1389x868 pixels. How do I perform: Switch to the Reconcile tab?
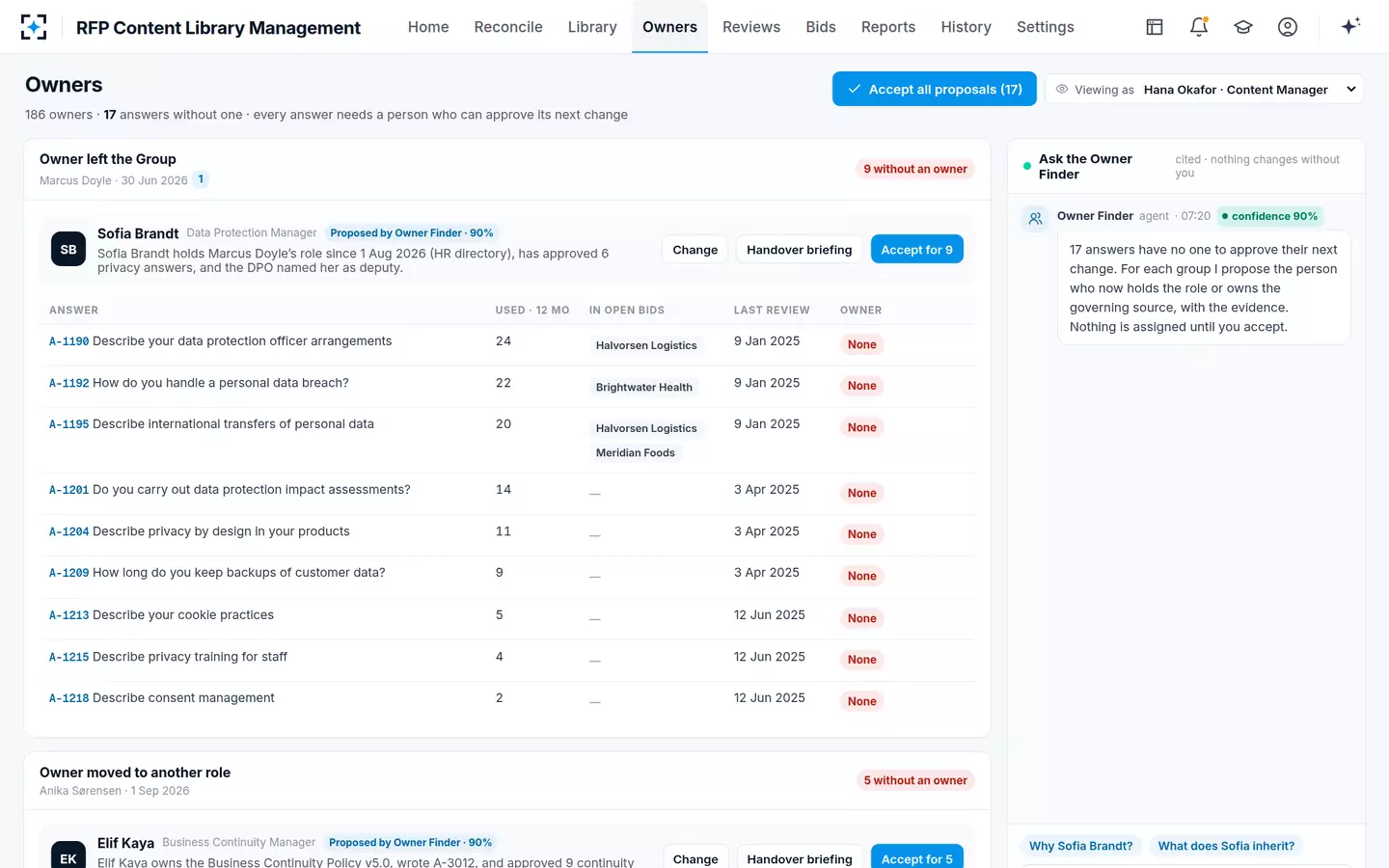pos(508,27)
